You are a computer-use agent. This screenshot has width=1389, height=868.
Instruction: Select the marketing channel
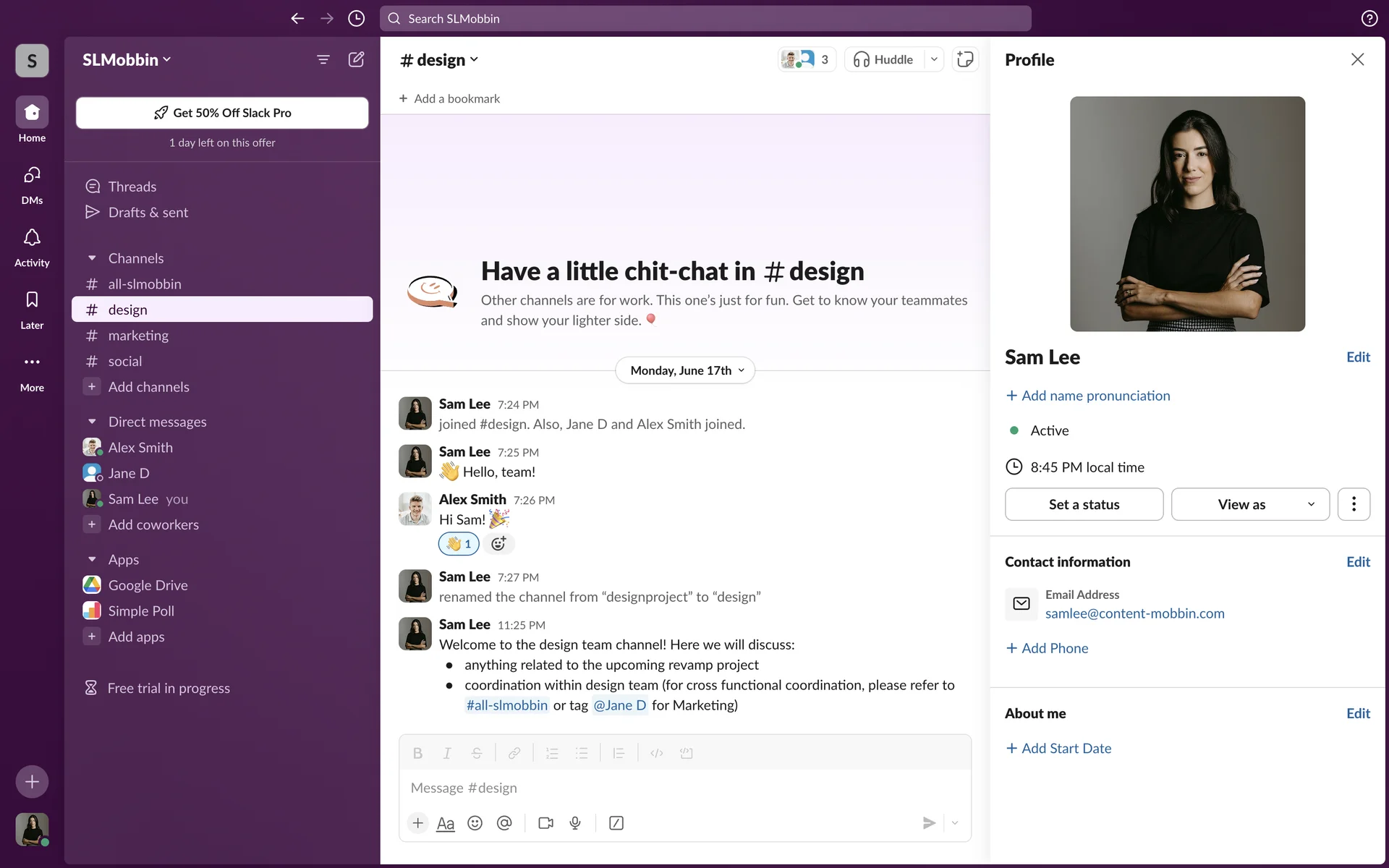(x=138, y=336)
